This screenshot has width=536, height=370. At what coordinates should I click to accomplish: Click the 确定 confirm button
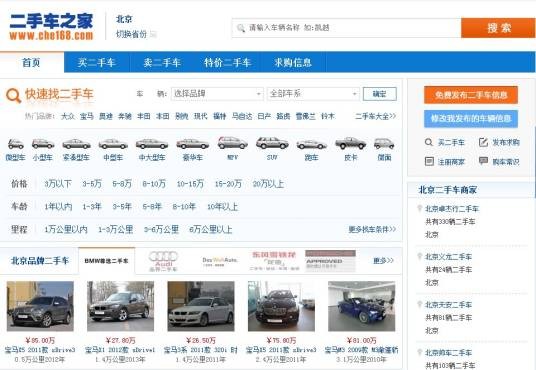(379, 94)
